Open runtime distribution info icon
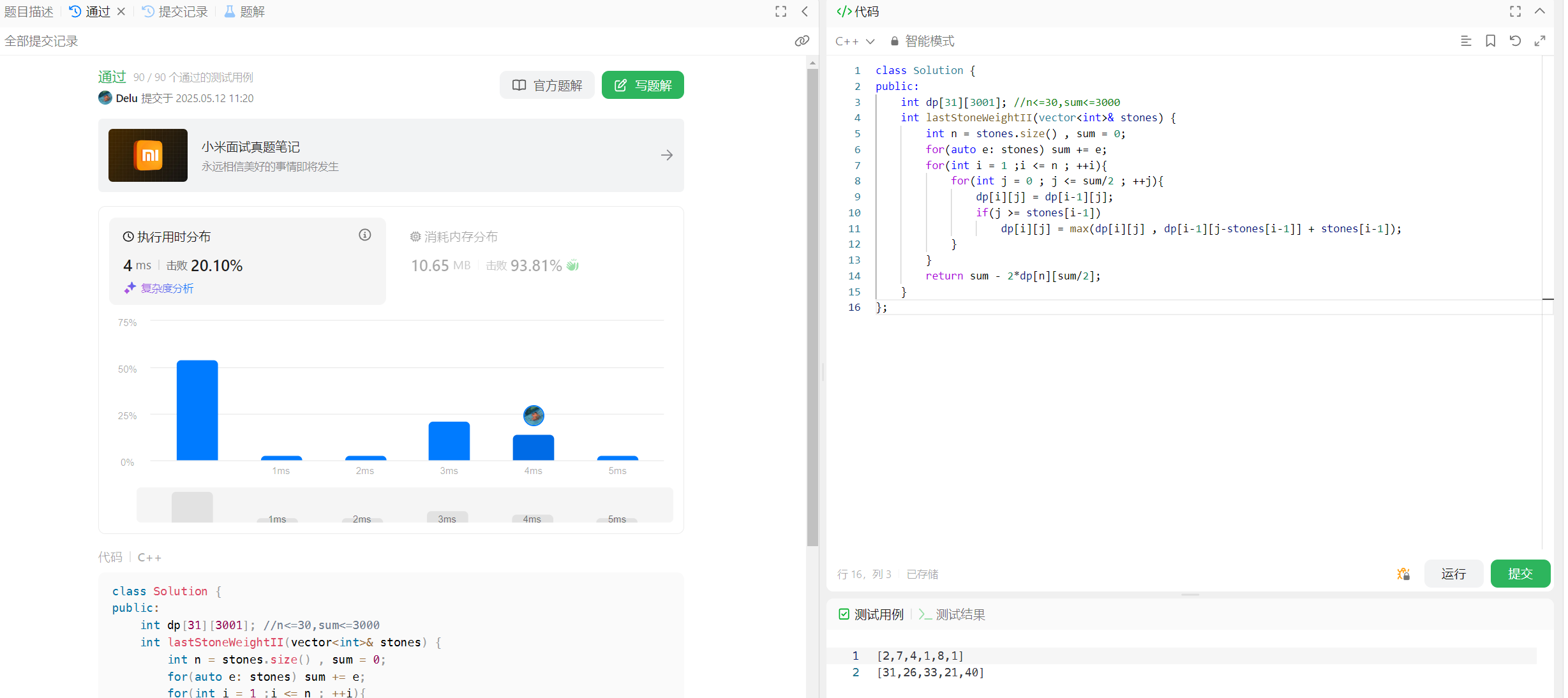Screen dimensions: 1568x698 point(365,235)
